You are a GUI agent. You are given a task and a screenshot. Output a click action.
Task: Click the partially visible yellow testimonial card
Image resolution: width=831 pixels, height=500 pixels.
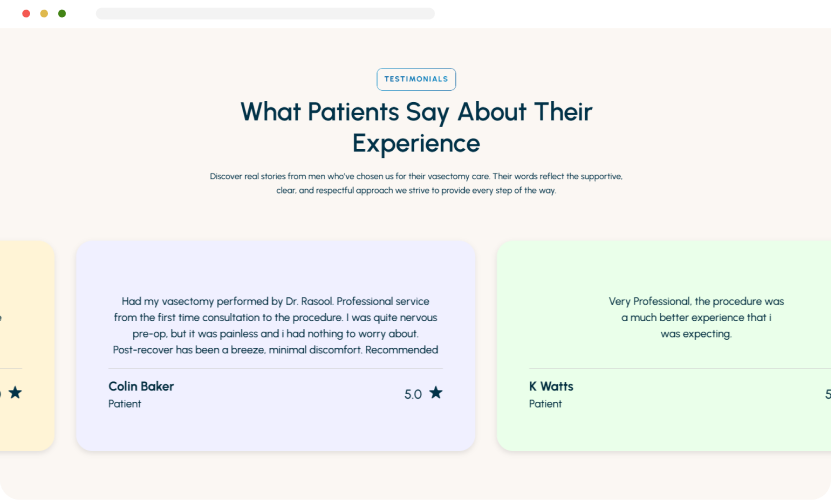pyautogui.click(x=27, y=346)
